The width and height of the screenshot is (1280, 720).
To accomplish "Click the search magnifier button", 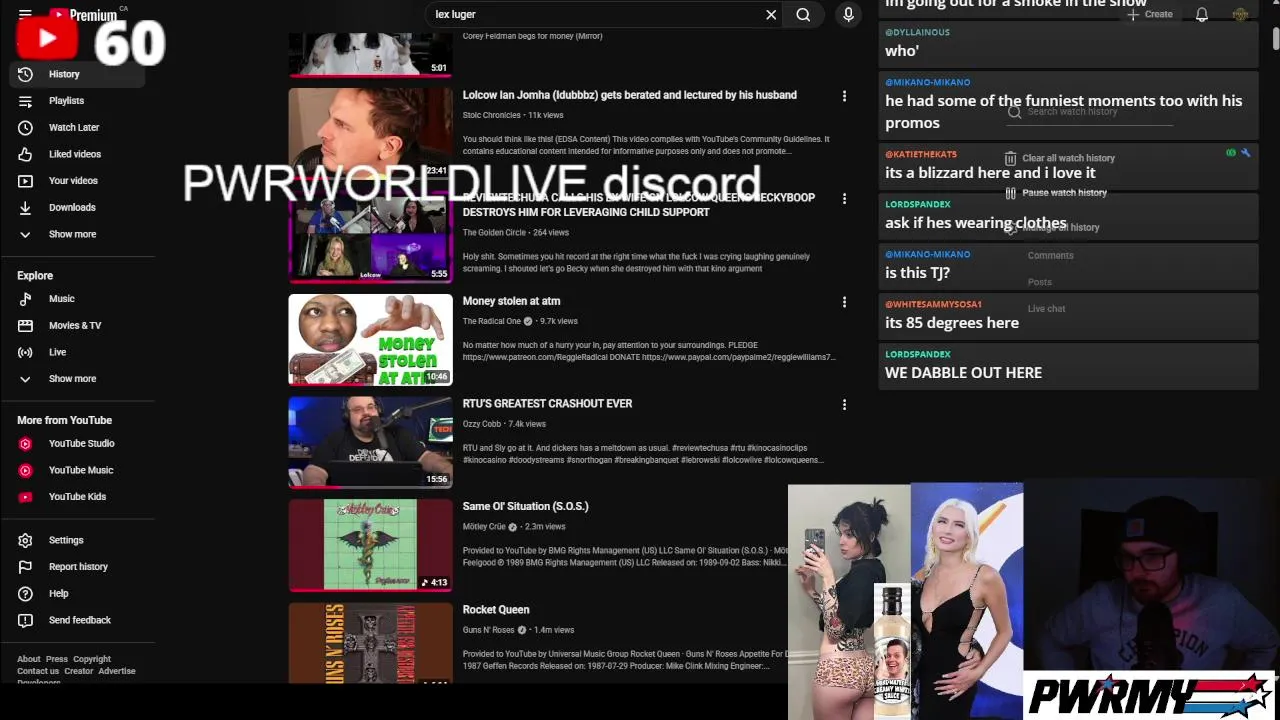I will tap(803, 15).
